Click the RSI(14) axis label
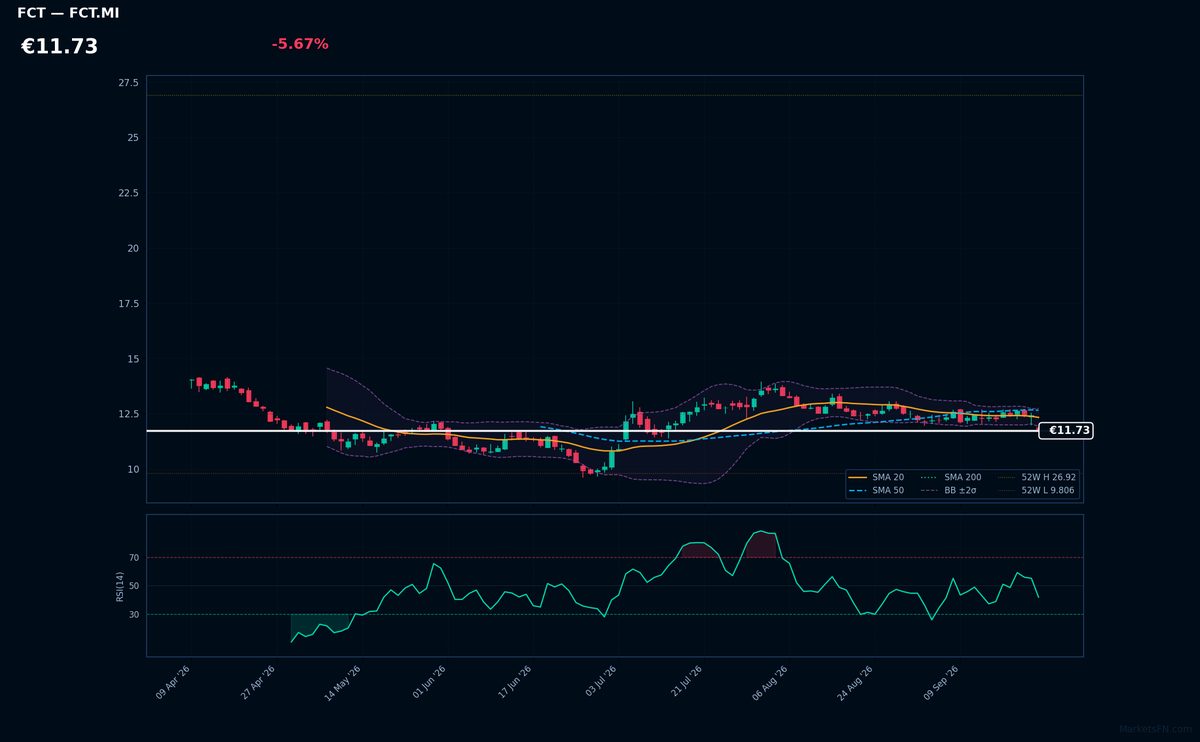The image size is (1200, 742). tap(120, 586)
